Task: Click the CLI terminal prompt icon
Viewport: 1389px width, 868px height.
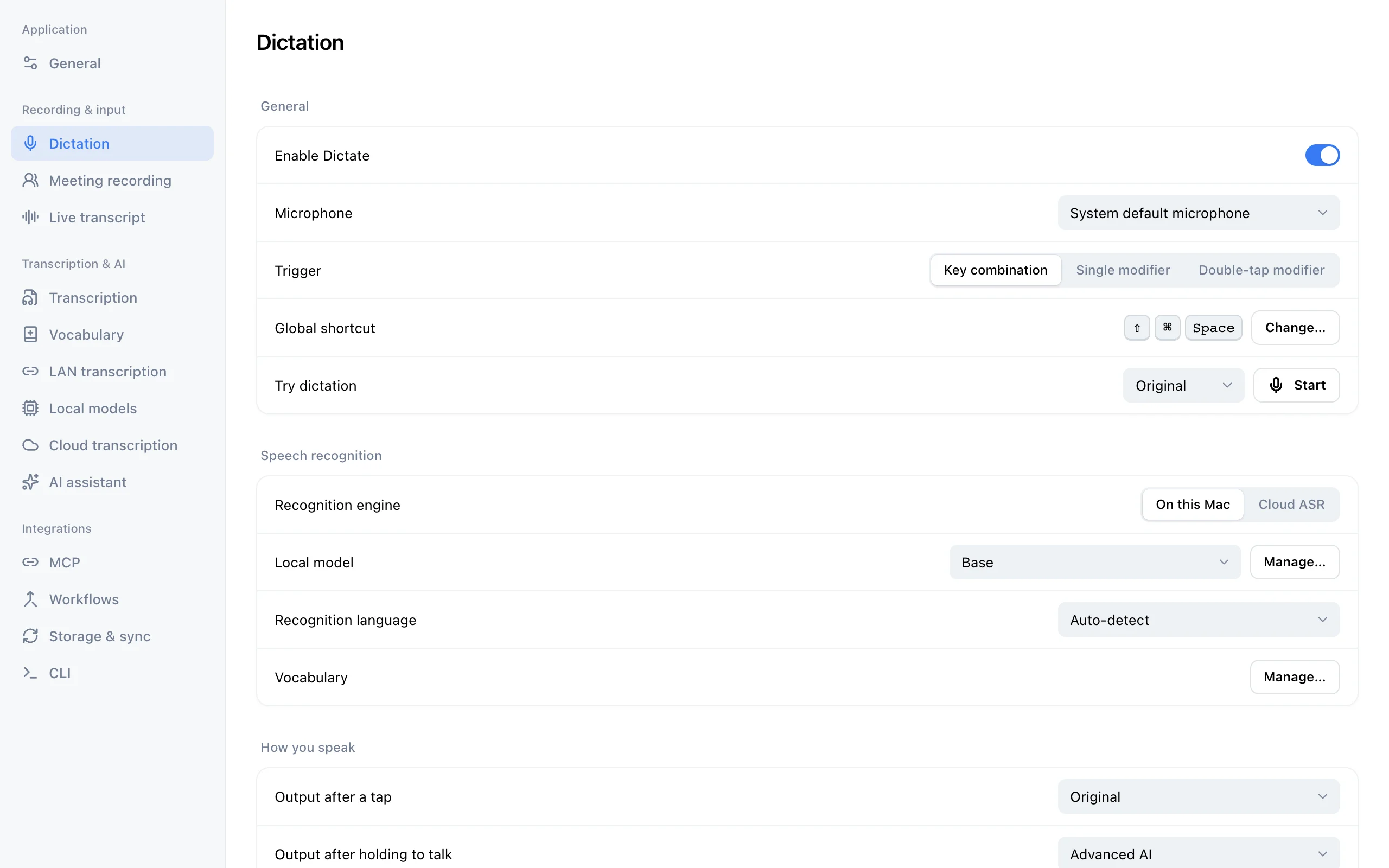Action: point(30,673)
